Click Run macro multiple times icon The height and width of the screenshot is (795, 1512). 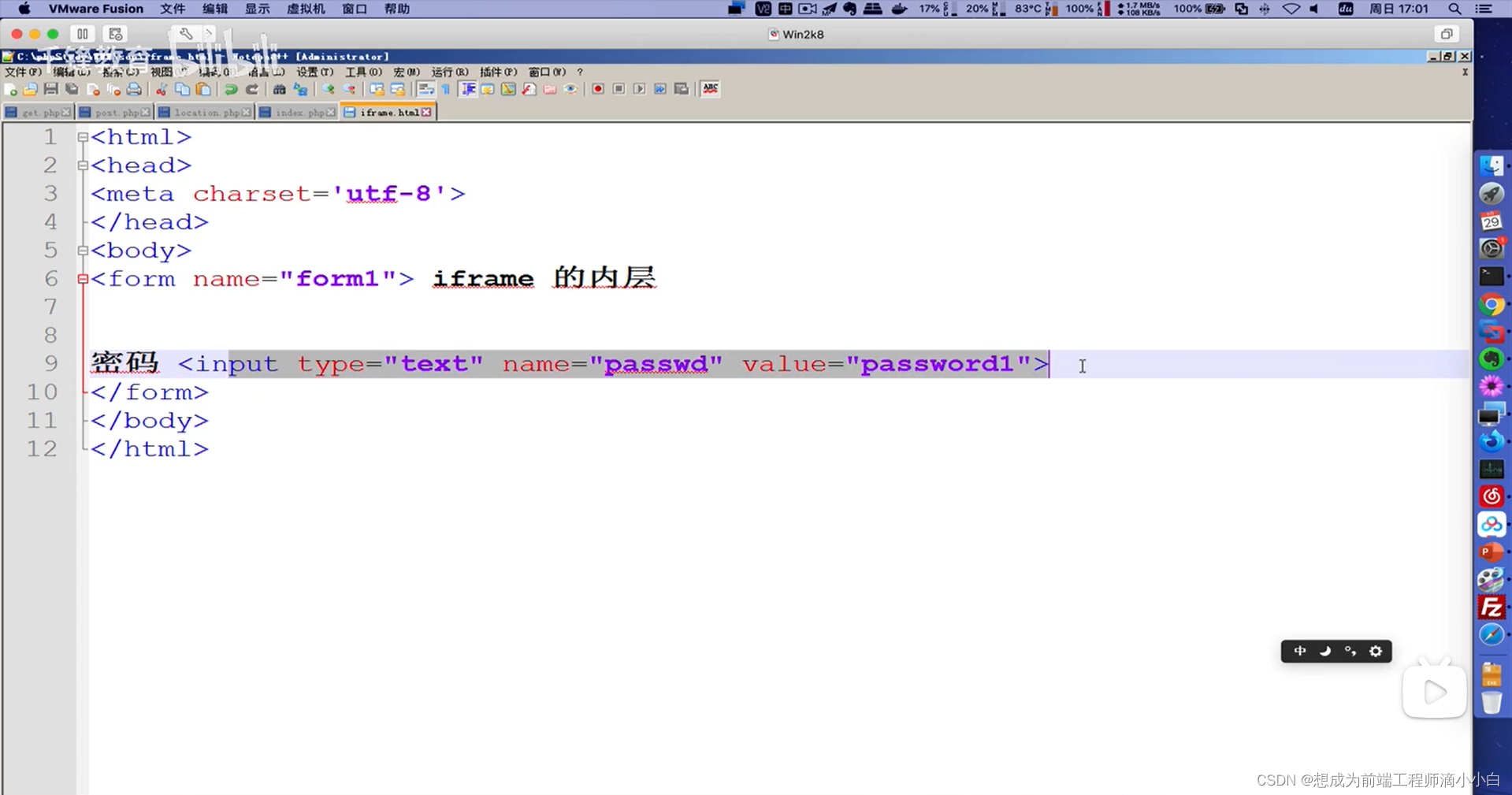click(x=660, y=89)
